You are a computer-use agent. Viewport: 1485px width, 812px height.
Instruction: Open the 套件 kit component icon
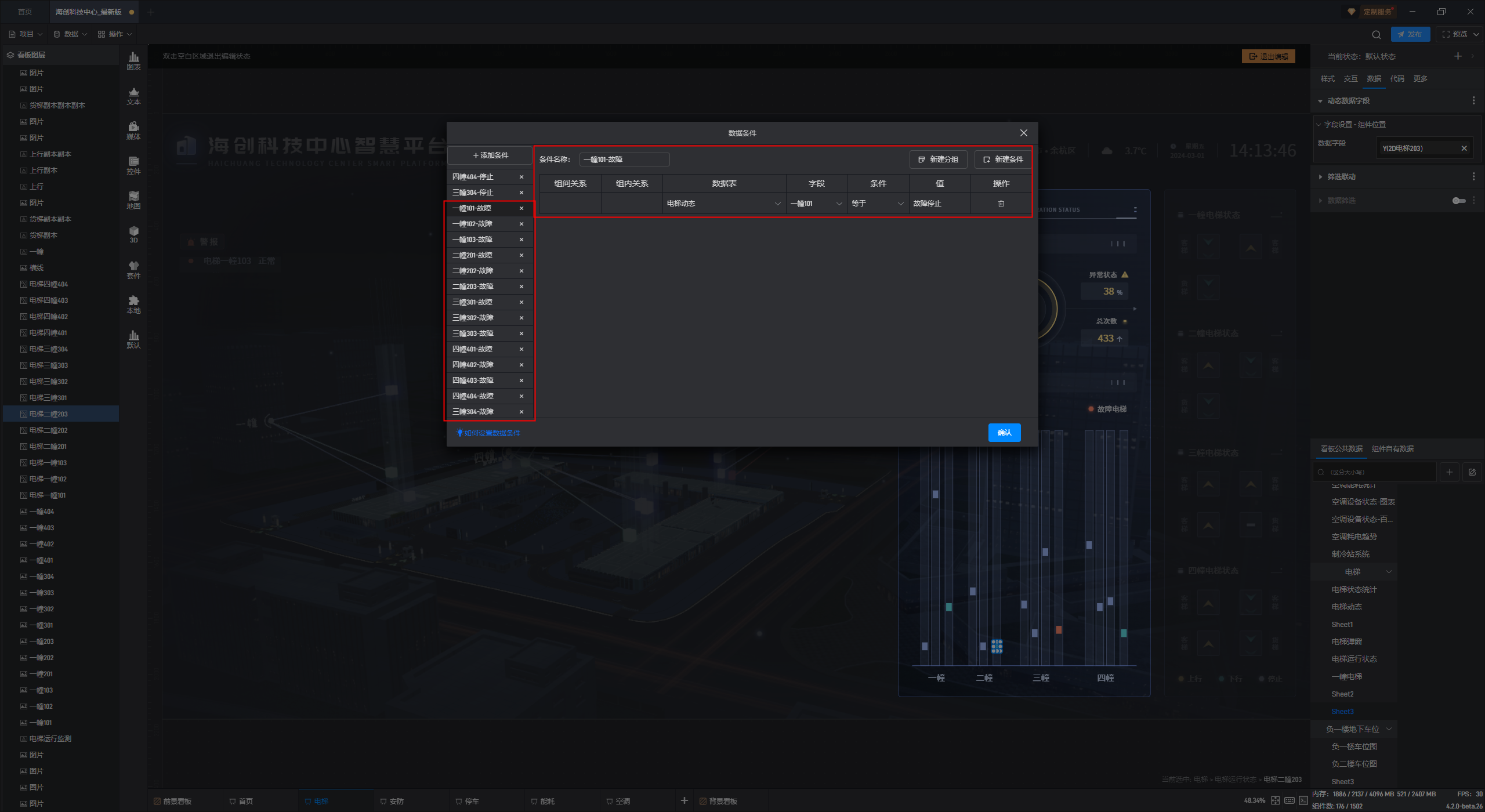133,269
